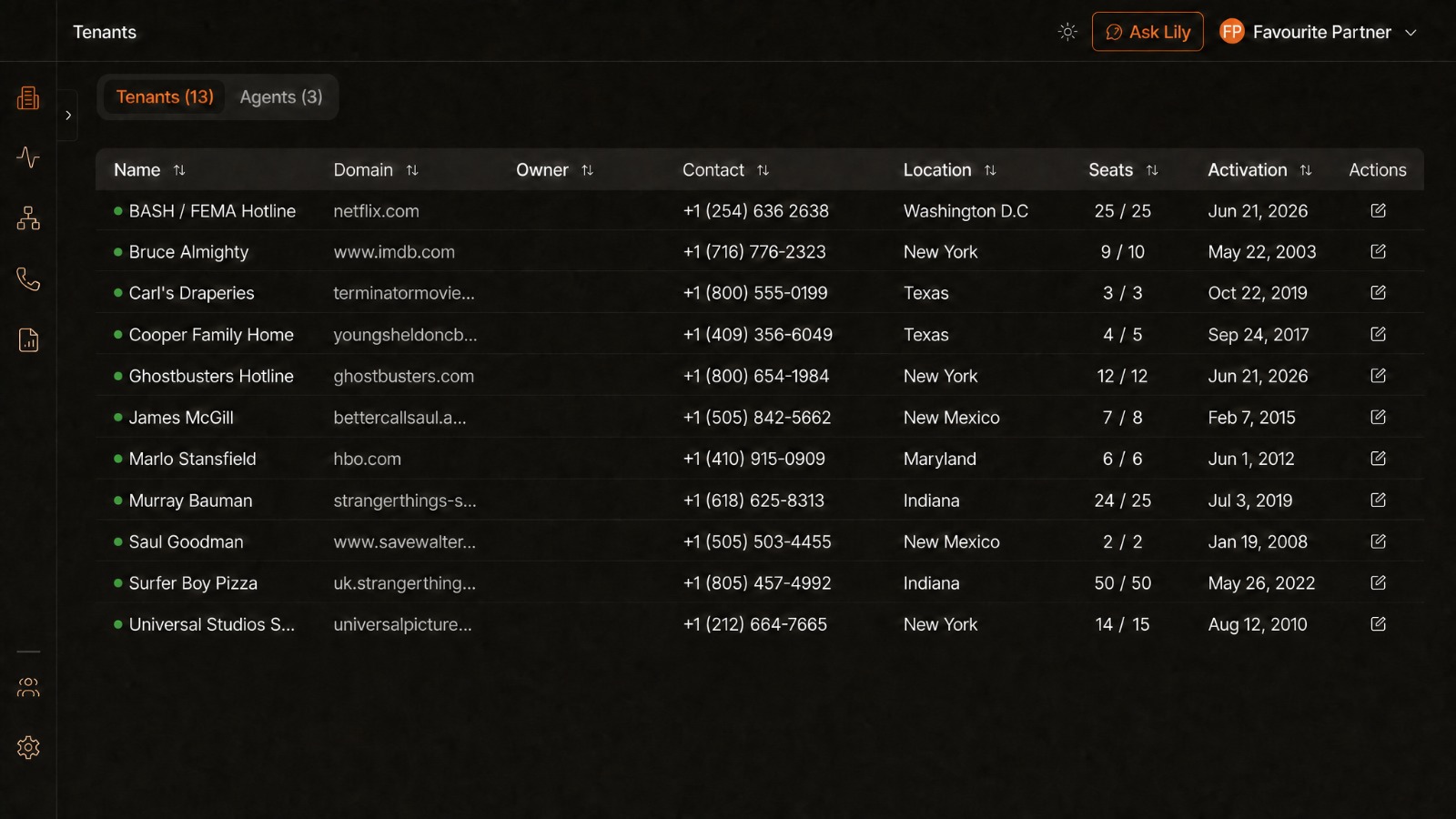The image size is (1456, 819).
Task: Open the reports document icon in sidebar
Action: coord(28,340)
